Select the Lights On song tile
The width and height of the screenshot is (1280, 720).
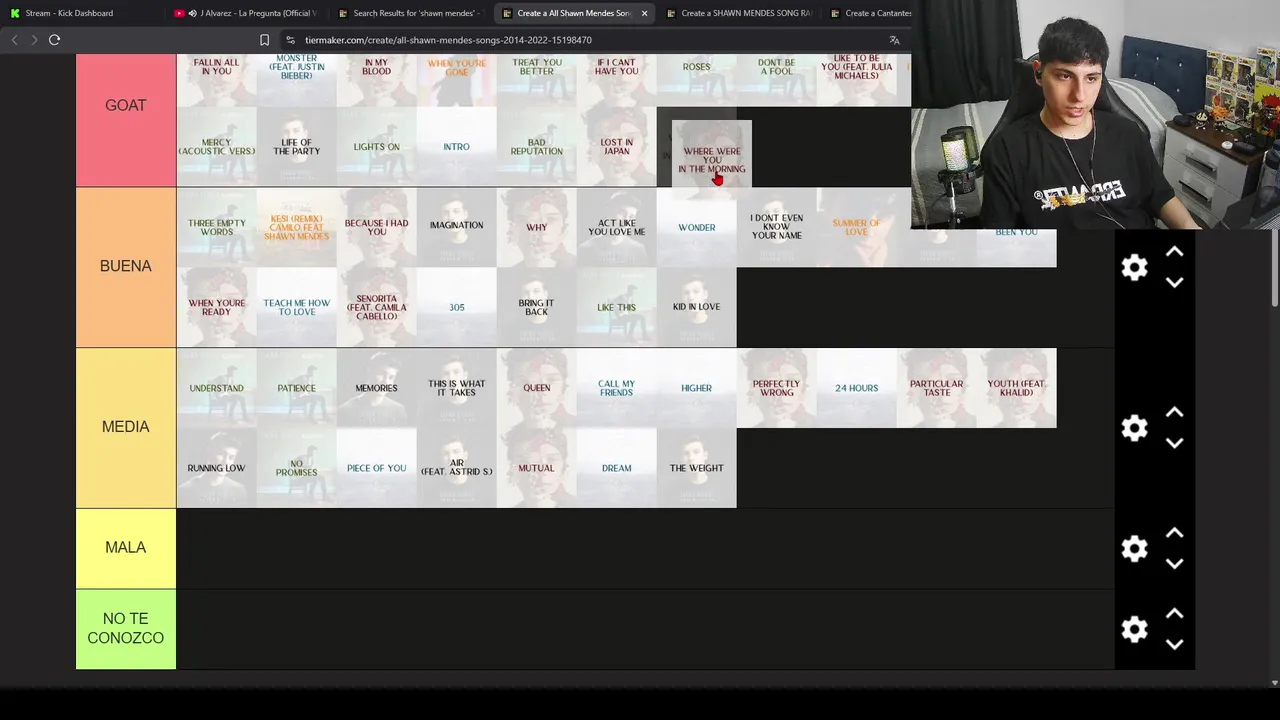pos(377,147)
